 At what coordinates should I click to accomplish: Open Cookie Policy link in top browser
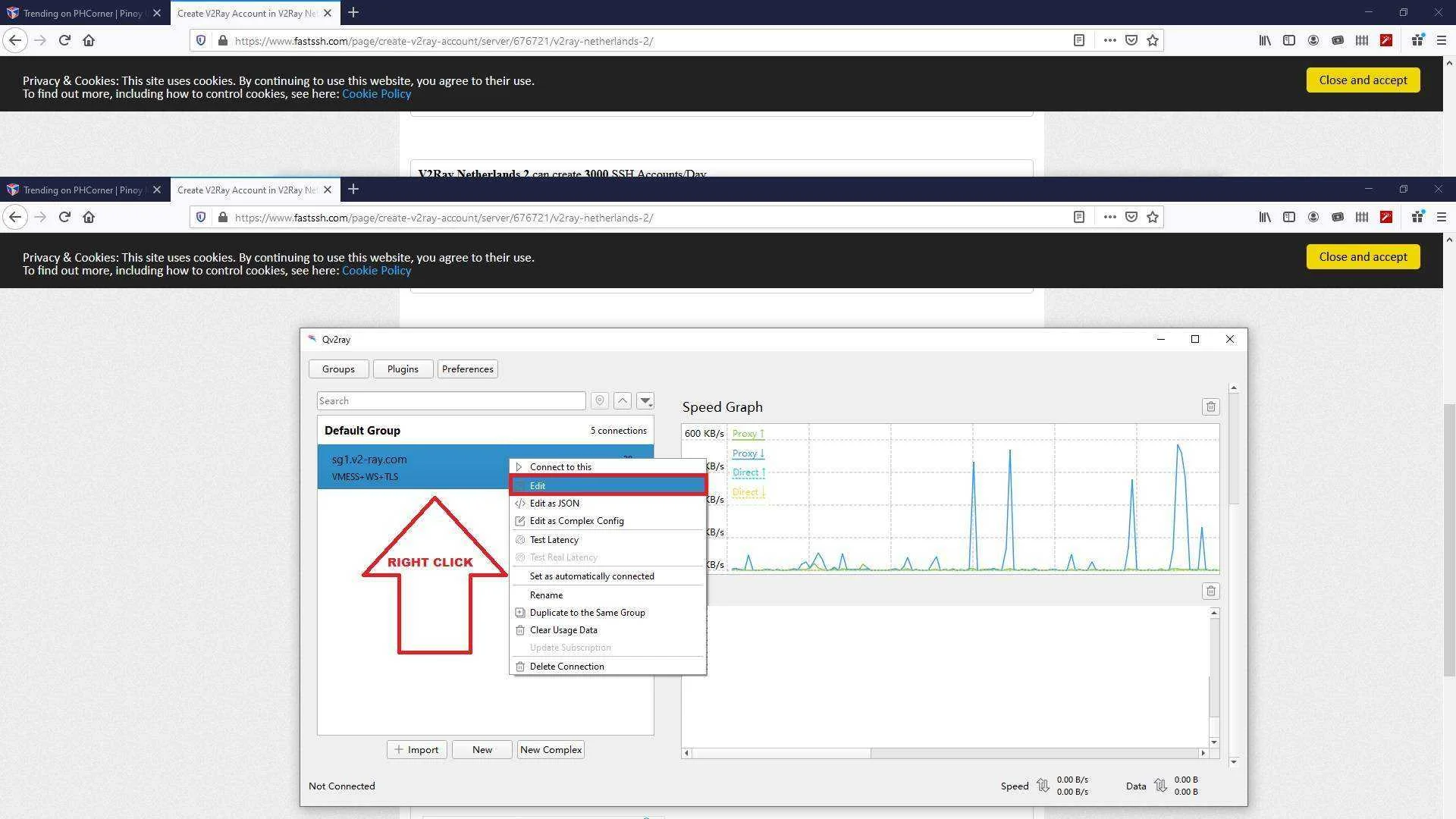(376, 94)
